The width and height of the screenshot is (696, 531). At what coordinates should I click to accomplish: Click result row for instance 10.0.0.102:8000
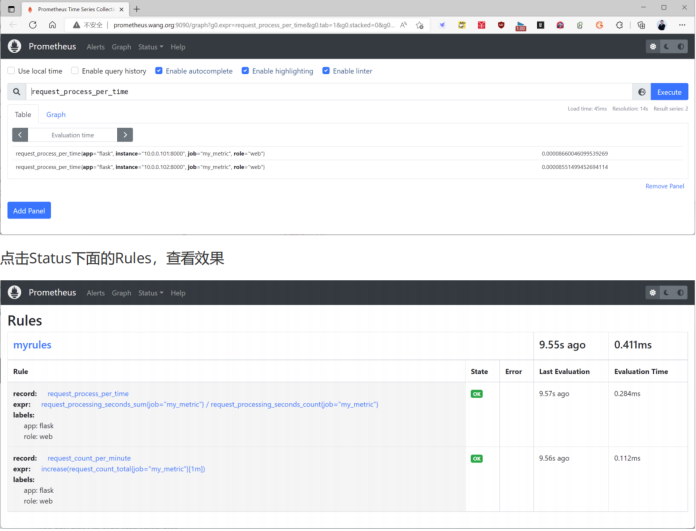coord(347,167)
